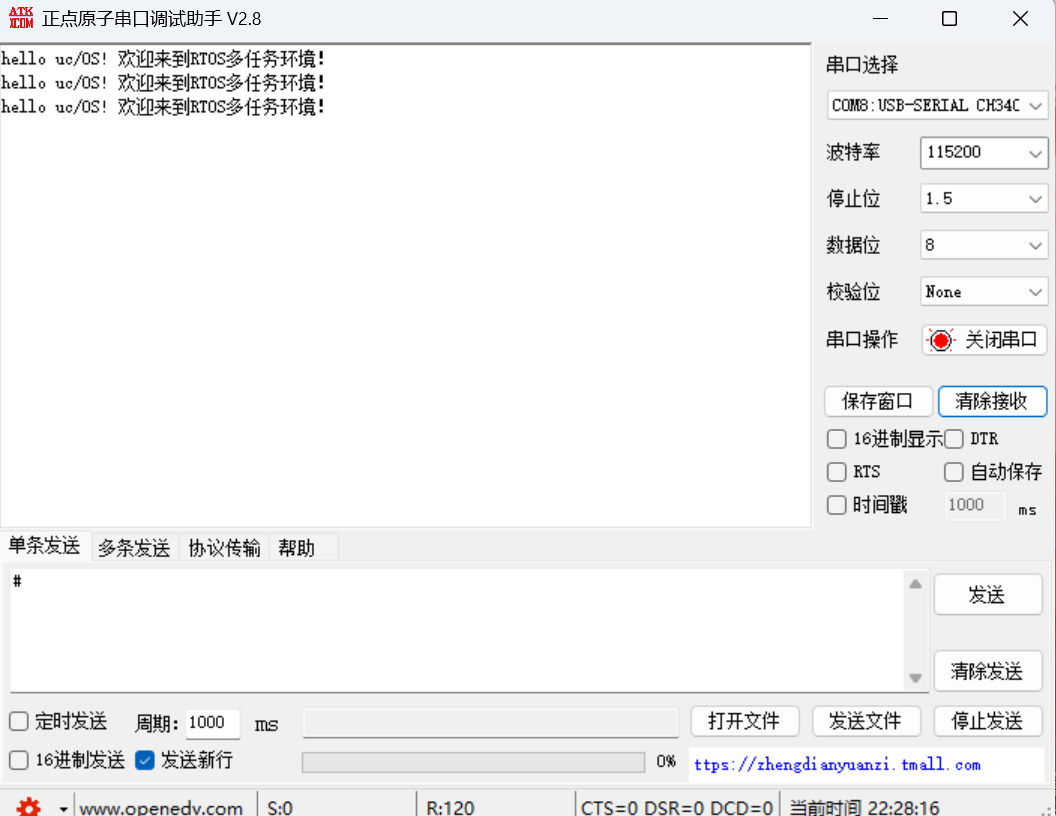Screen dimensions: 1056x816
Task: Open the small arrow beside the gear icon
Action: 63,809
